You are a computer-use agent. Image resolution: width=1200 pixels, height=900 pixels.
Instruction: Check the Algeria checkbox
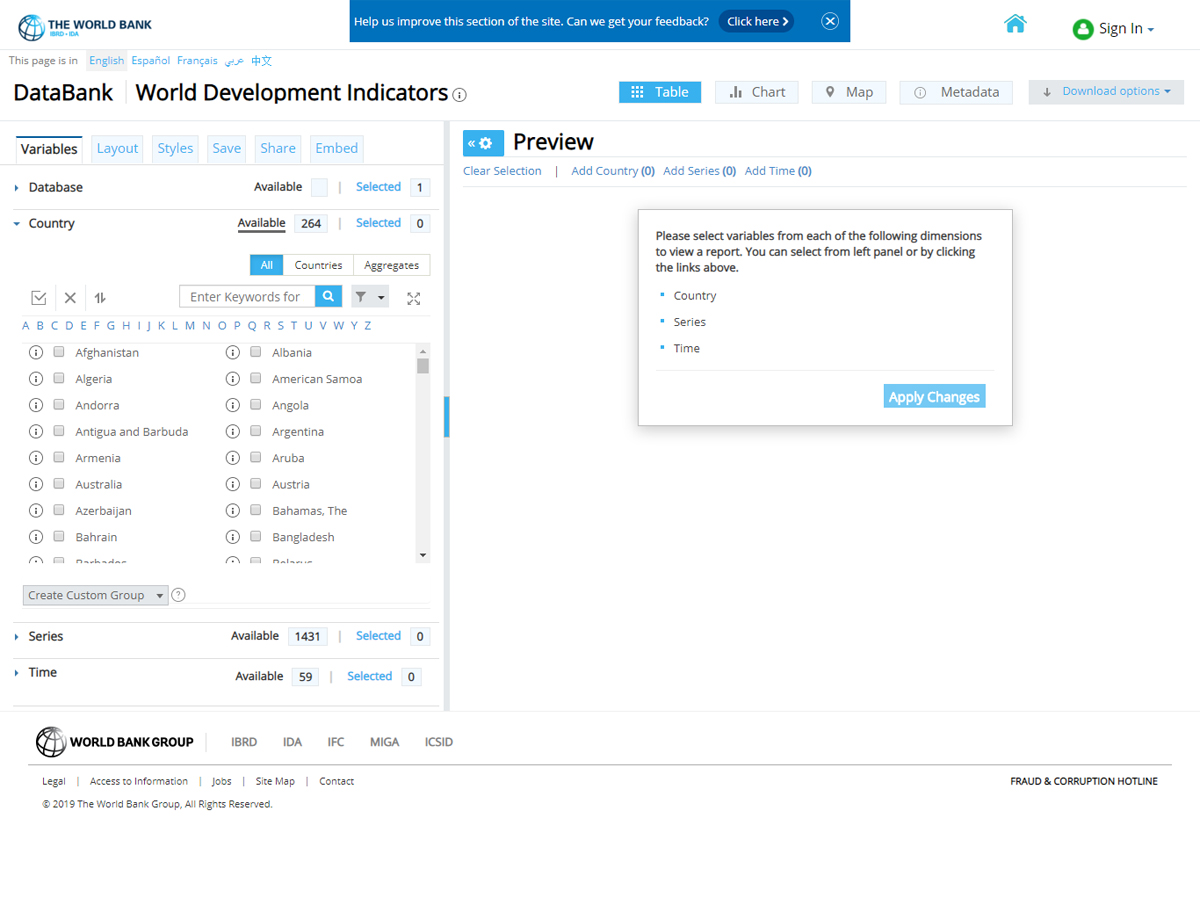59,379
